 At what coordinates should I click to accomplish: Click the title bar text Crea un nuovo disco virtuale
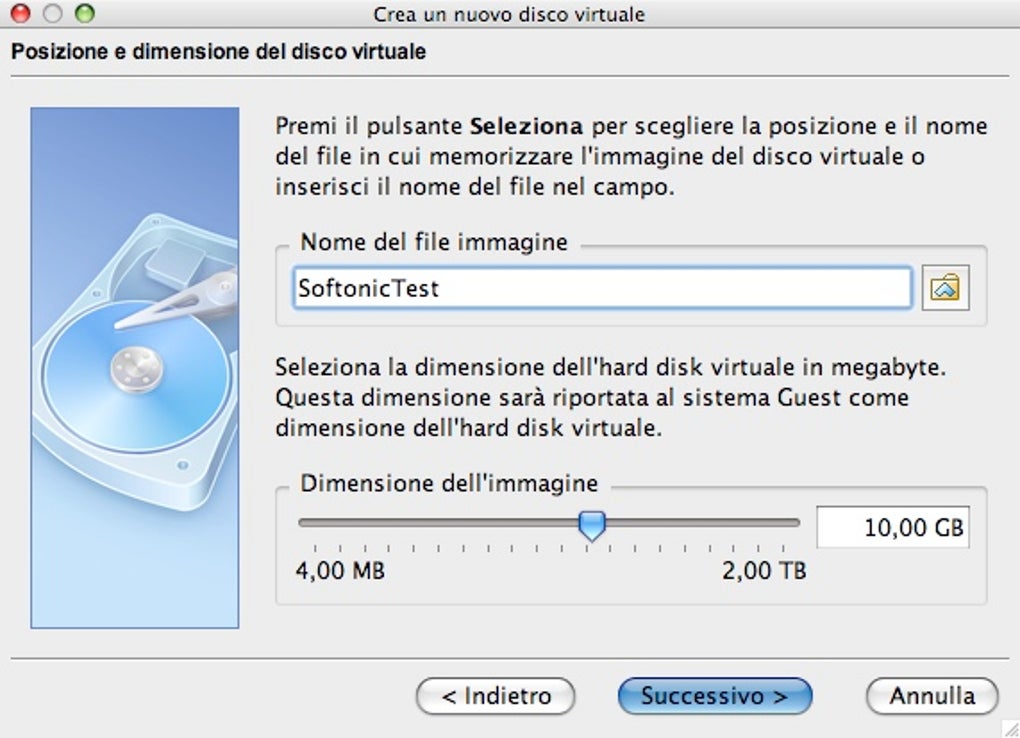click(x=509, y=14)
